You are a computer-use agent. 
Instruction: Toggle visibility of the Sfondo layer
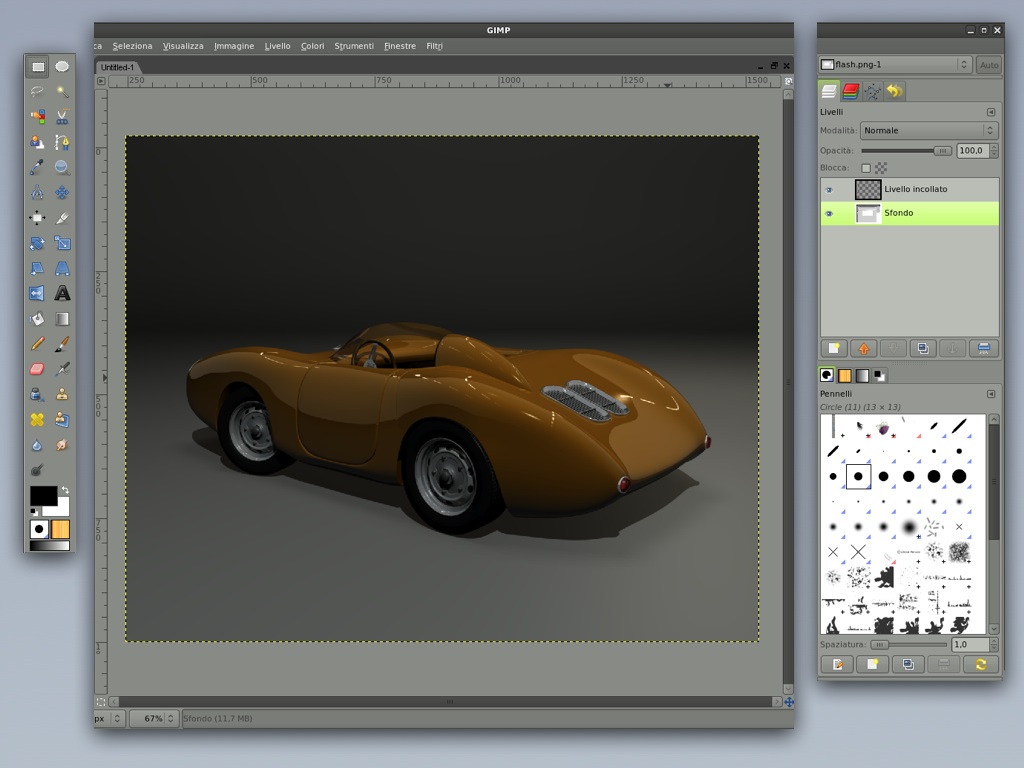[829, 212]
